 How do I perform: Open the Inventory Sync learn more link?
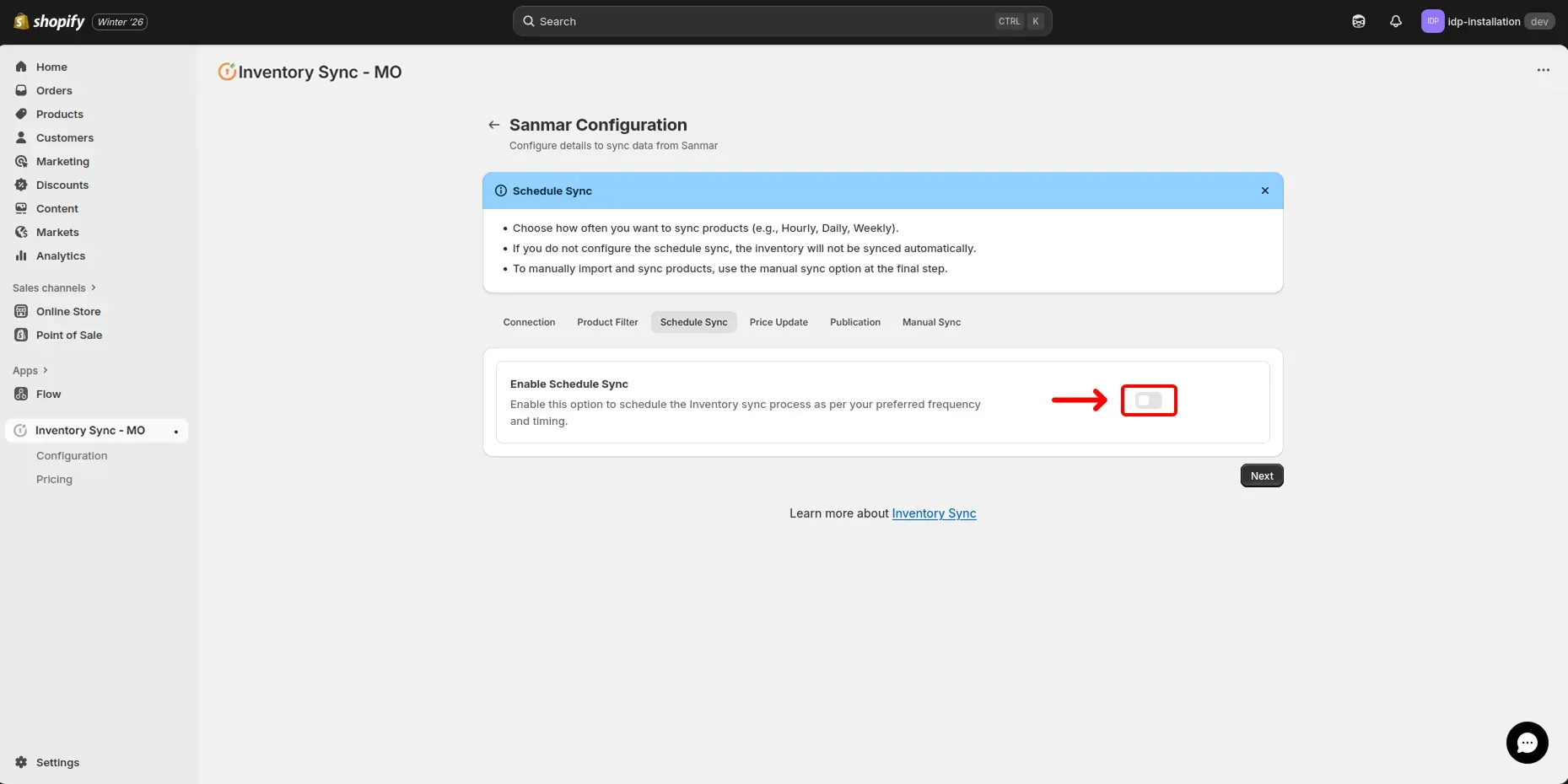(933, 513)
